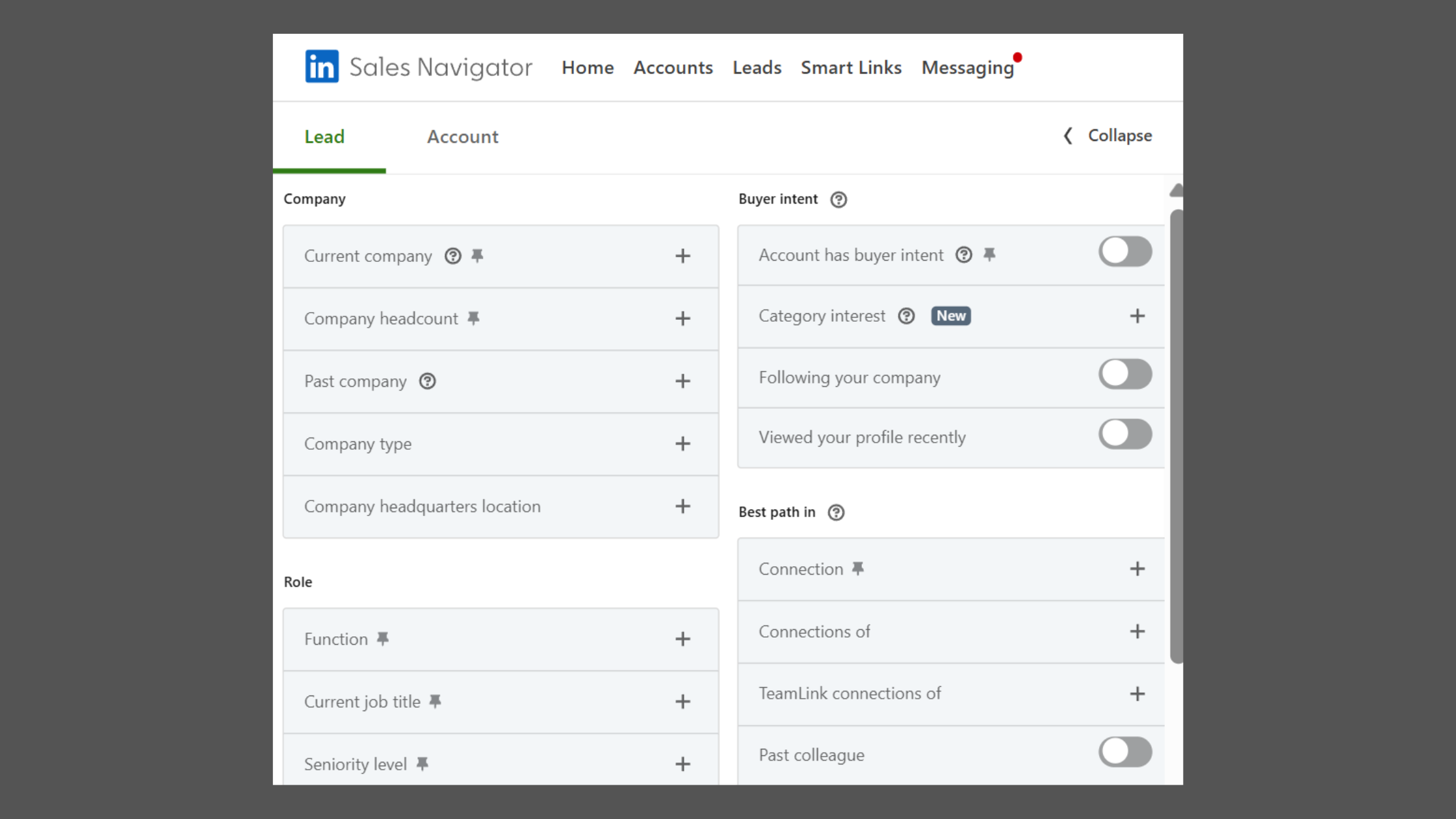1456x819 pixels.
Task: Toggle Following your company switch
Action: point(1125,374)
